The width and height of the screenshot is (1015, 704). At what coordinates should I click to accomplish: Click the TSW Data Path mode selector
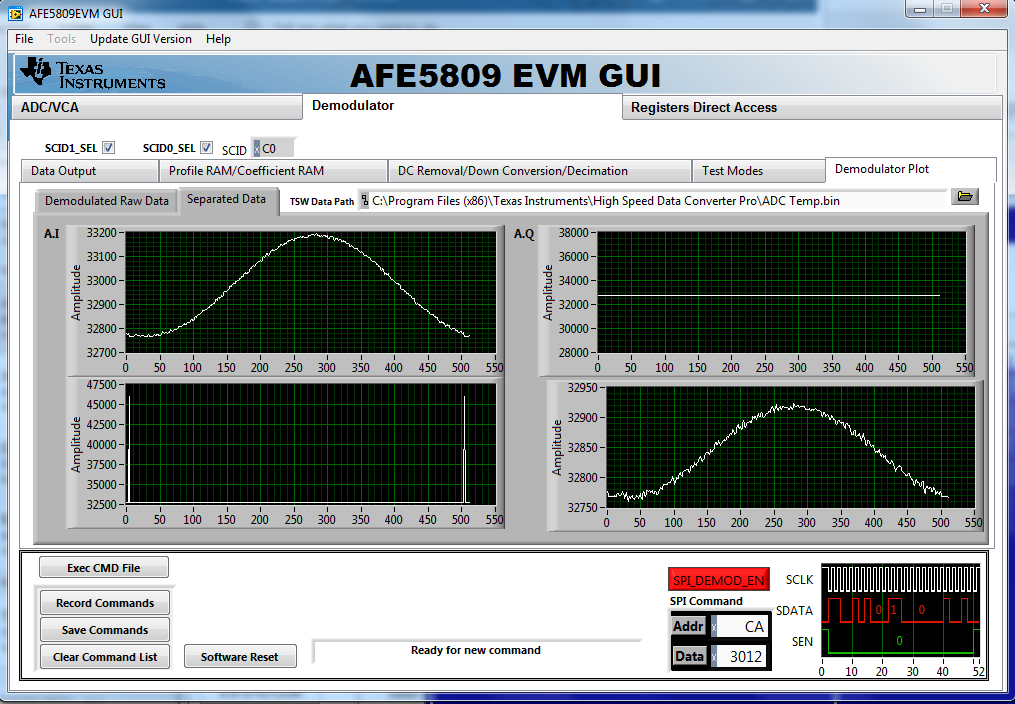[364, 201]
